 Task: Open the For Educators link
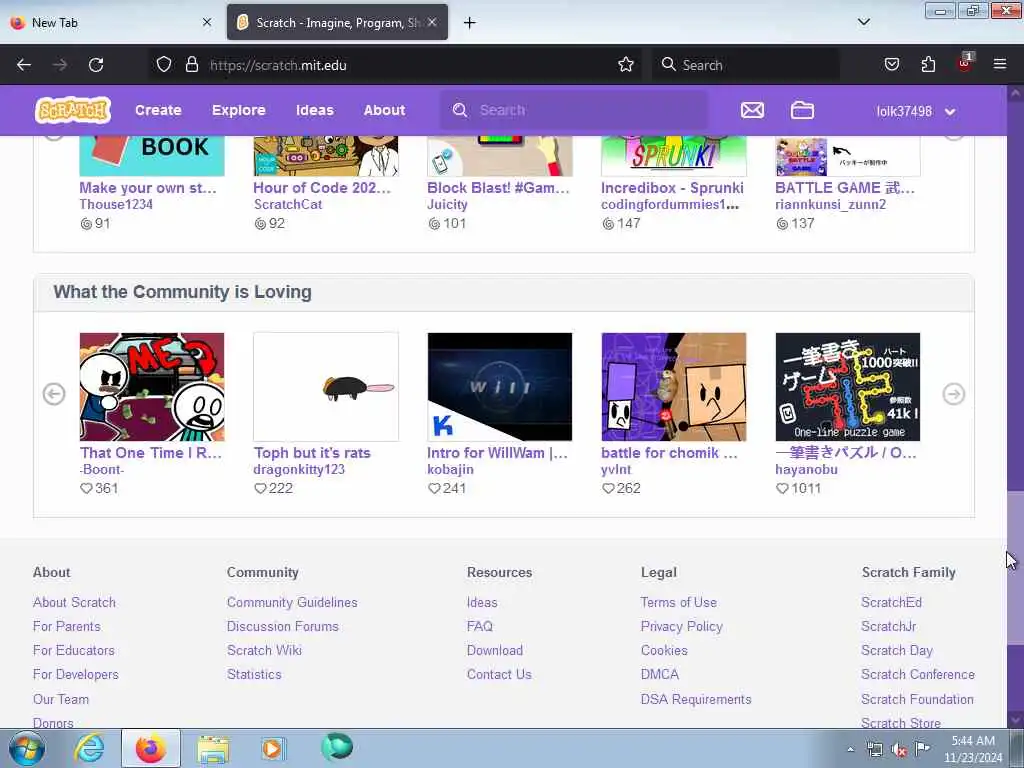(x=74, y=650)
